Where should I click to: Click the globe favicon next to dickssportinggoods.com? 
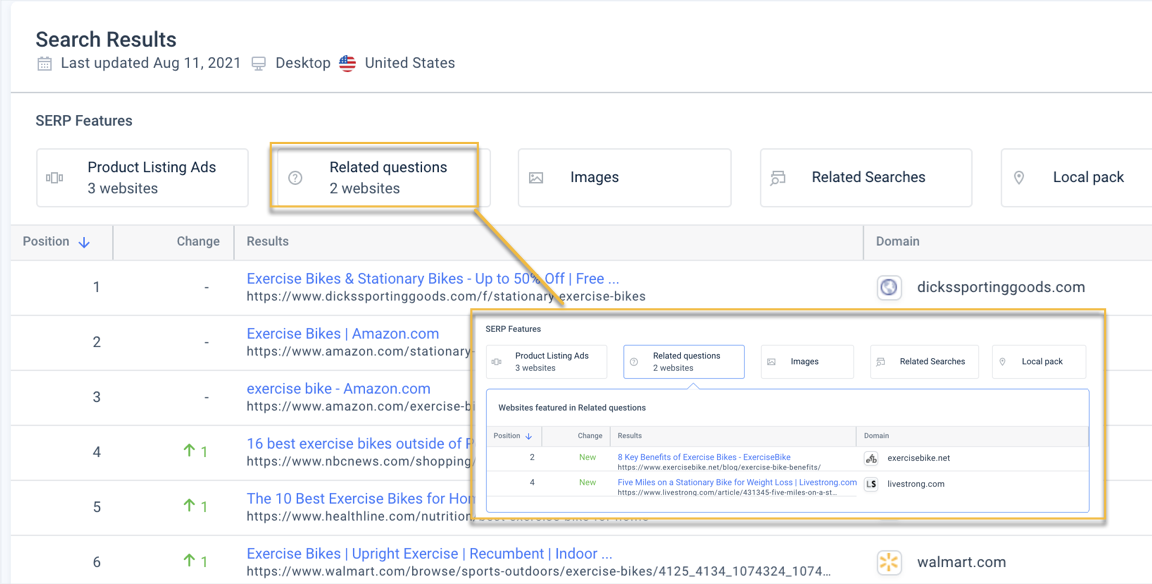(889, 287)
